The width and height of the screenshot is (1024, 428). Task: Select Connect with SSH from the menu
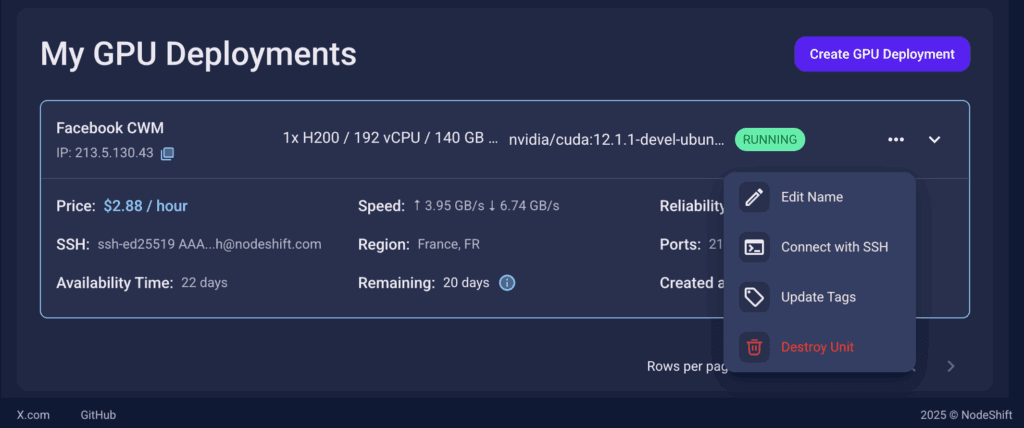pyautogui.click(x=834, y=247)
